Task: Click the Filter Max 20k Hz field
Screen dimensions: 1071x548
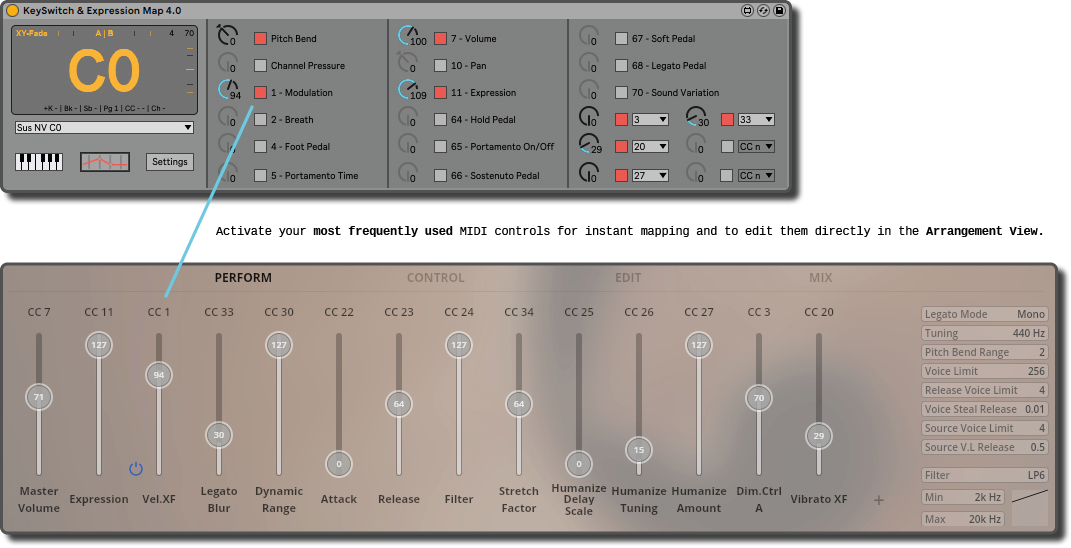Action: 962,519
